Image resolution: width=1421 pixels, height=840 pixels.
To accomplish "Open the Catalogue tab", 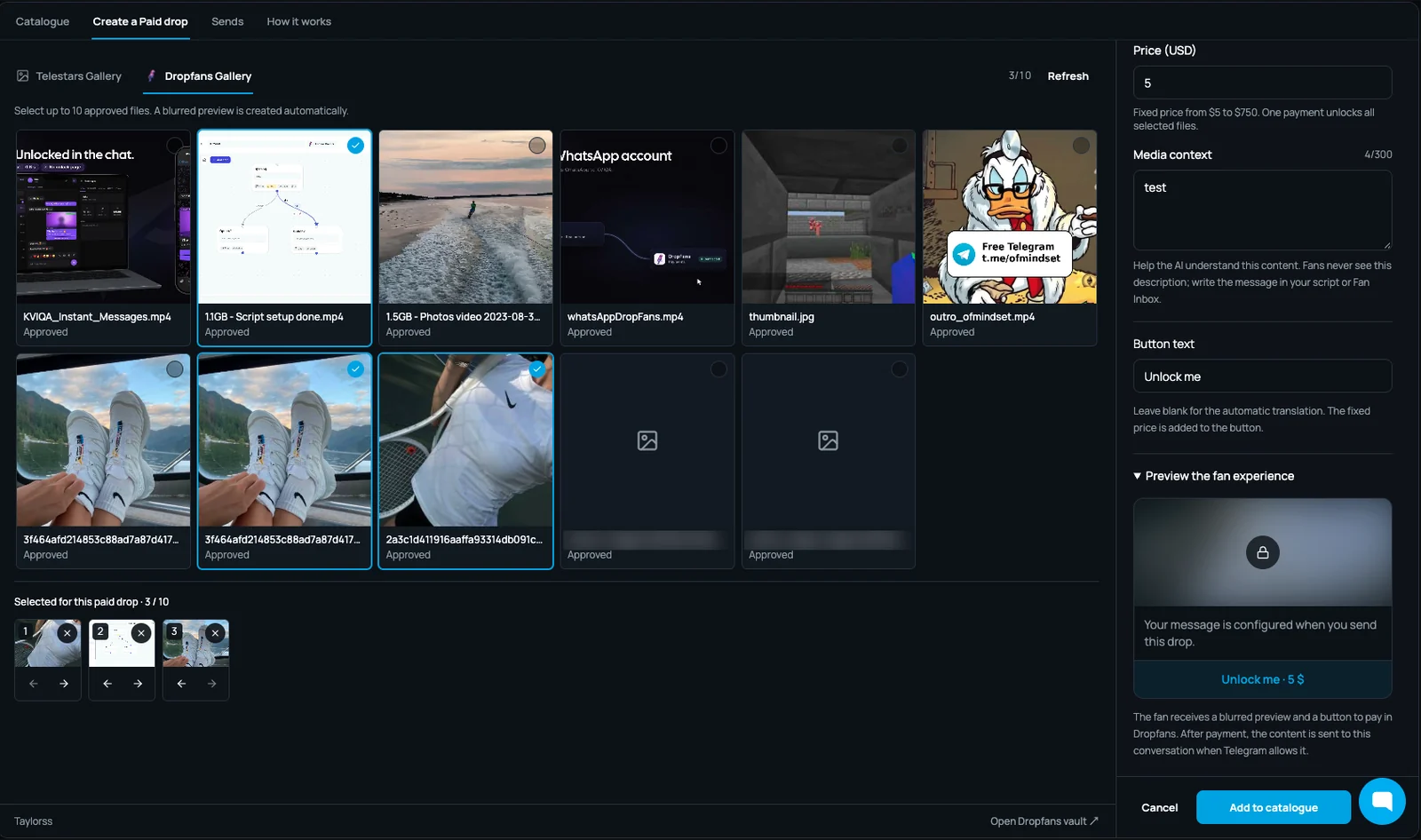I will pyautogui.click(x=43, y=21).
